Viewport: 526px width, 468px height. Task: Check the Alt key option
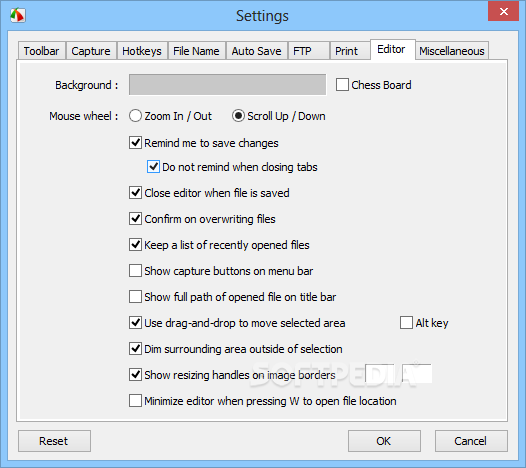(406, 323)
